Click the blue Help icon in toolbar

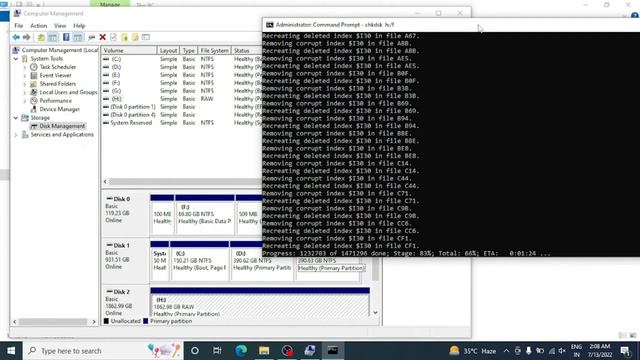pos(66,37)
